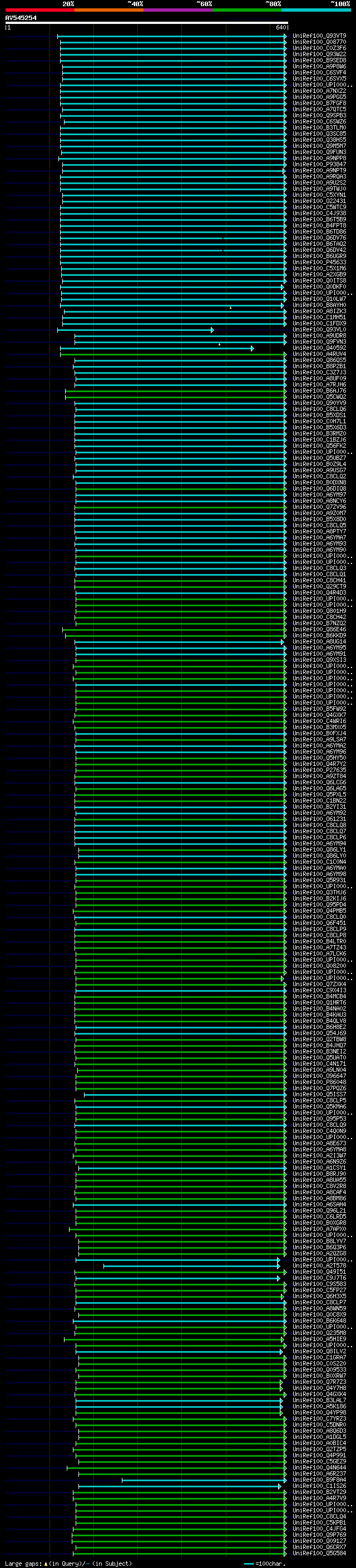Open hit UniRef100_Q5CWQ2

click(x=319, y=397)
